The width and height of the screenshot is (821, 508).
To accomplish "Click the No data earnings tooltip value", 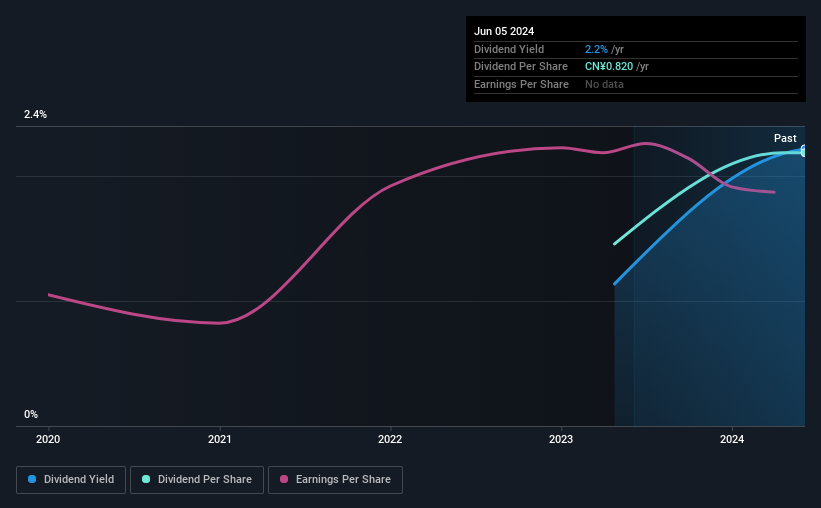I will click(604, 84).
